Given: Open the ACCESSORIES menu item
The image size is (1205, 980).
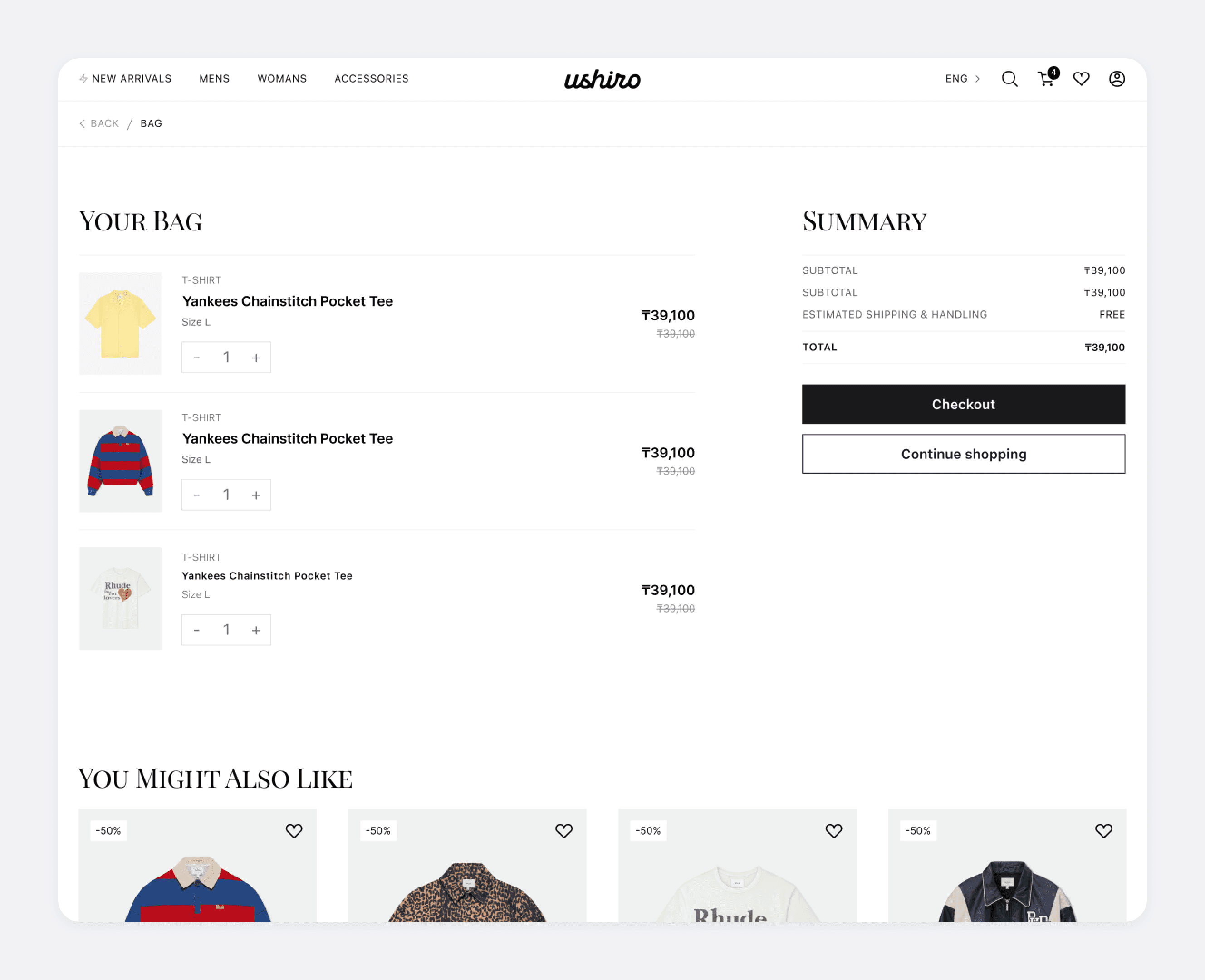Looking at the screenshot, I should [x=372, y=79].
